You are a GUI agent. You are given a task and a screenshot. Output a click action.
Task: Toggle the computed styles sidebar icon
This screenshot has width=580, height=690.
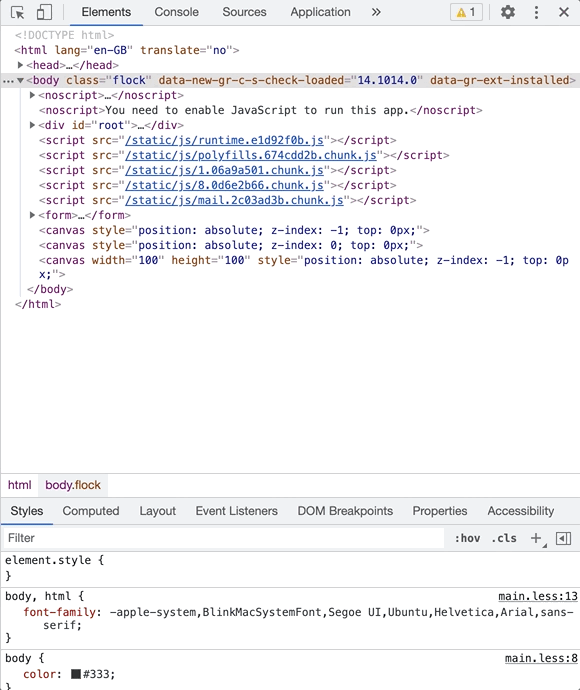point(563,538)
